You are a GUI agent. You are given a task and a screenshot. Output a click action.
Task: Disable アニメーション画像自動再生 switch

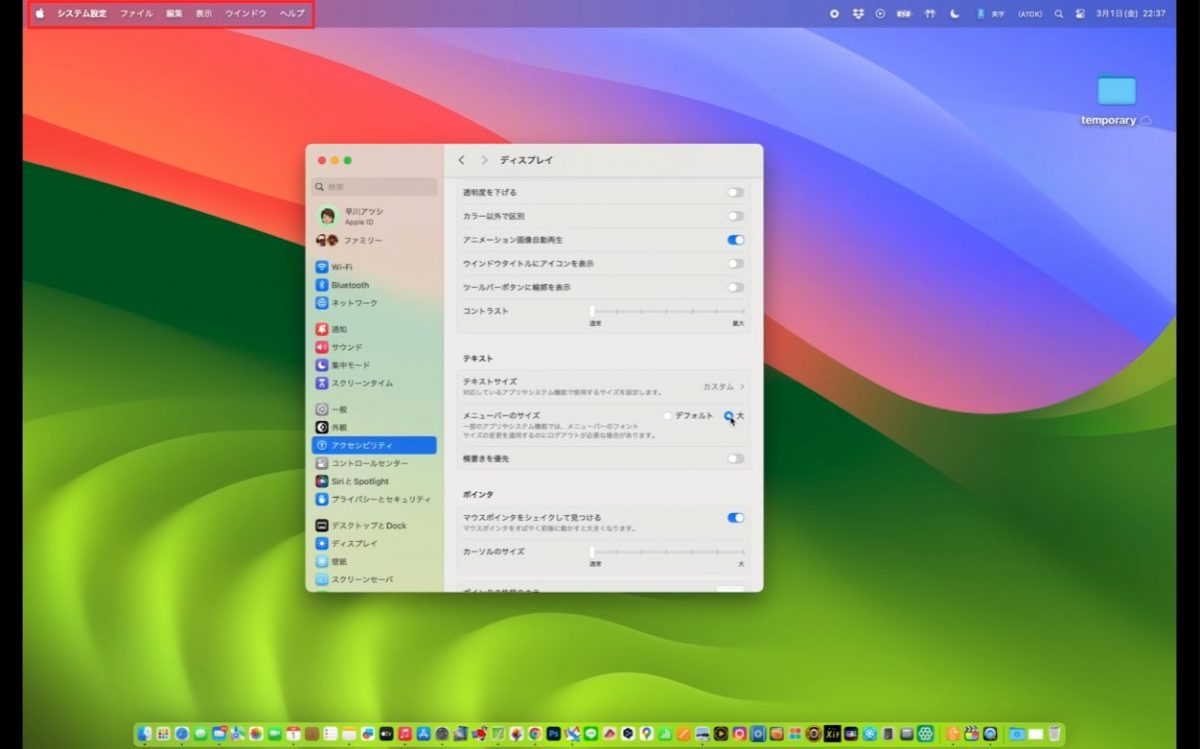(736, 240)
